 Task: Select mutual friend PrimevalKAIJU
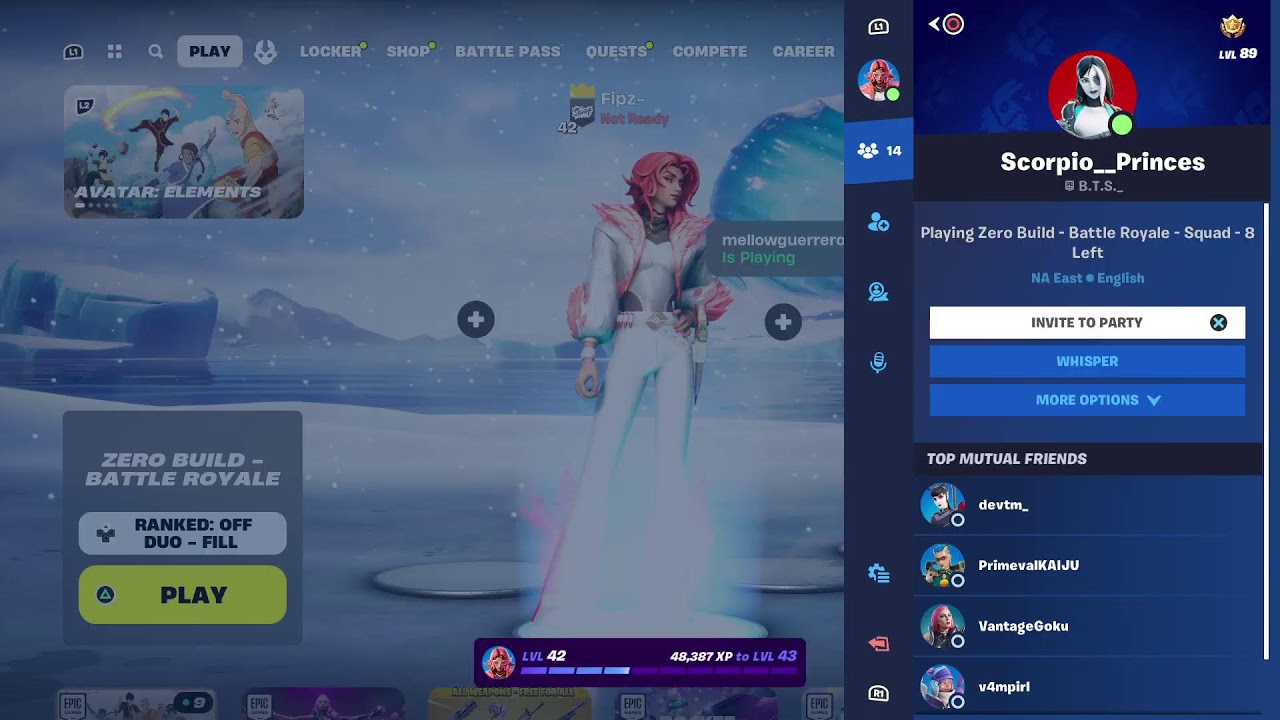pos(1088,566)
